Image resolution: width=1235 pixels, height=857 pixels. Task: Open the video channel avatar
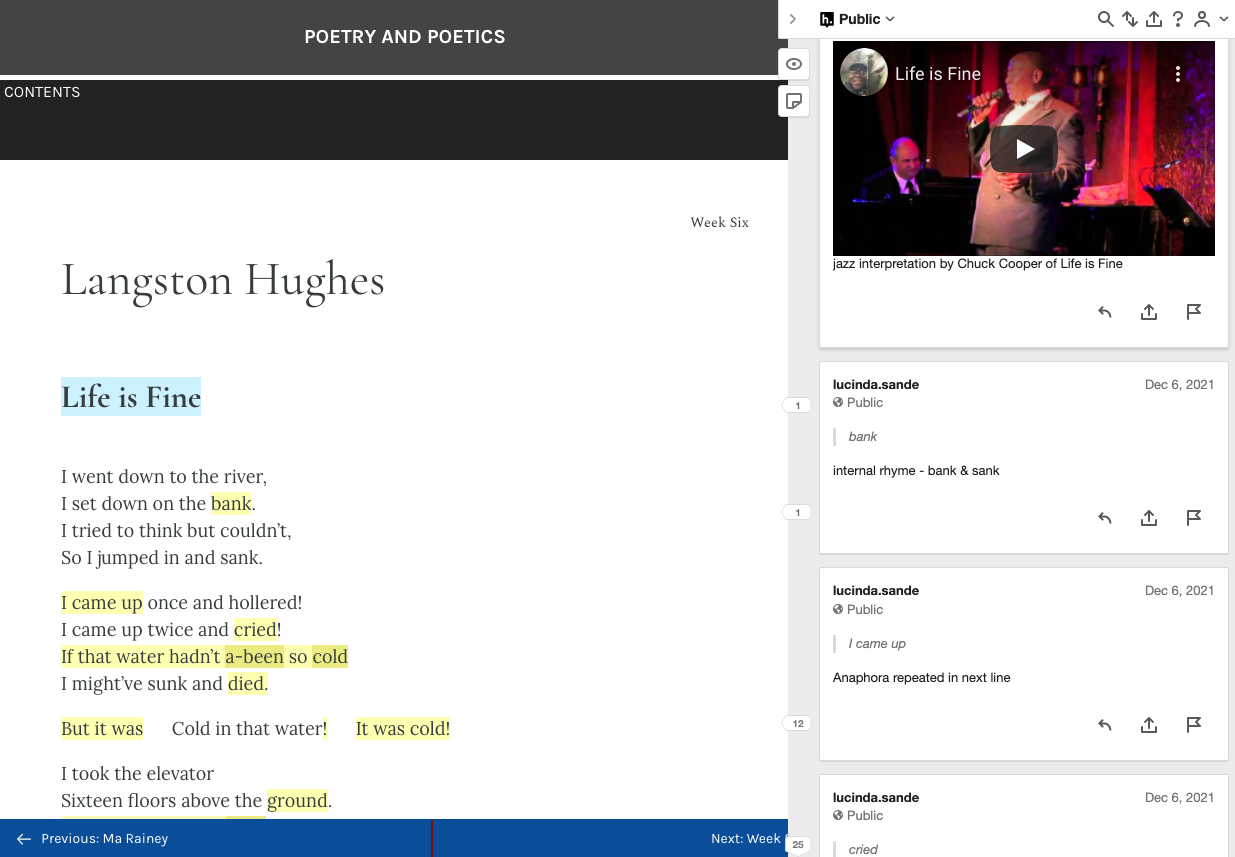click(863, 73)
